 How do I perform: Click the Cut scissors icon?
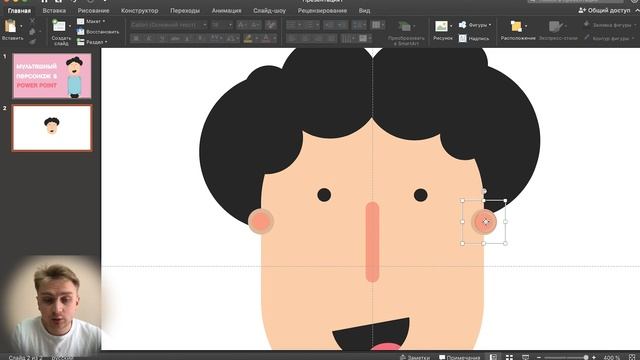[32, 20]
